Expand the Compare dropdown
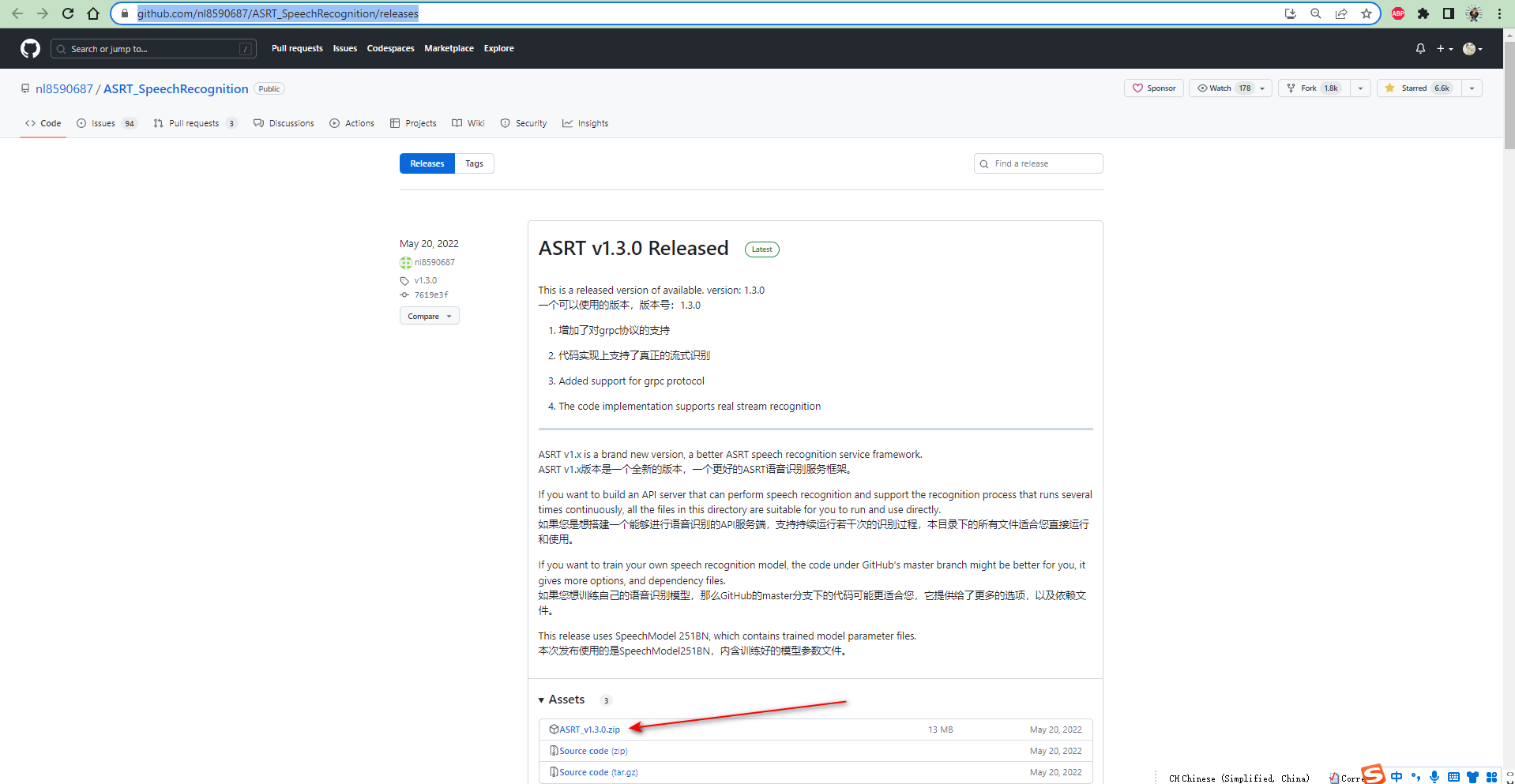This screenshot has width=1515, height=784. (x=430, y=317)
